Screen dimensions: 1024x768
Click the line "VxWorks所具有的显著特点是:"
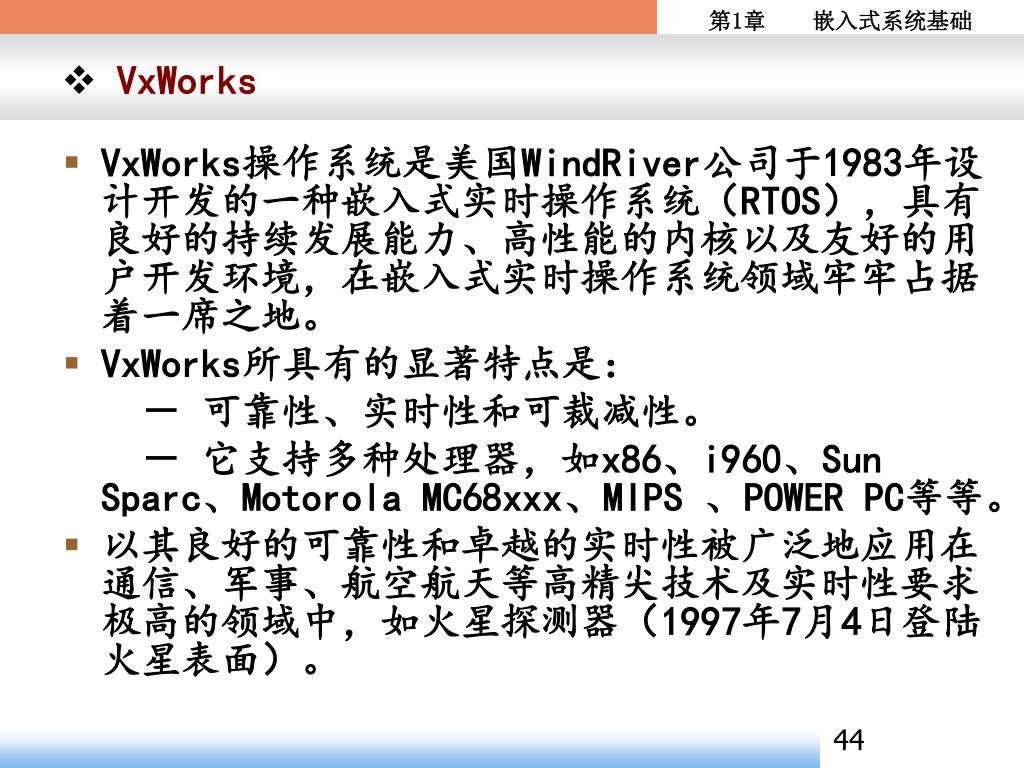(359, 364)
